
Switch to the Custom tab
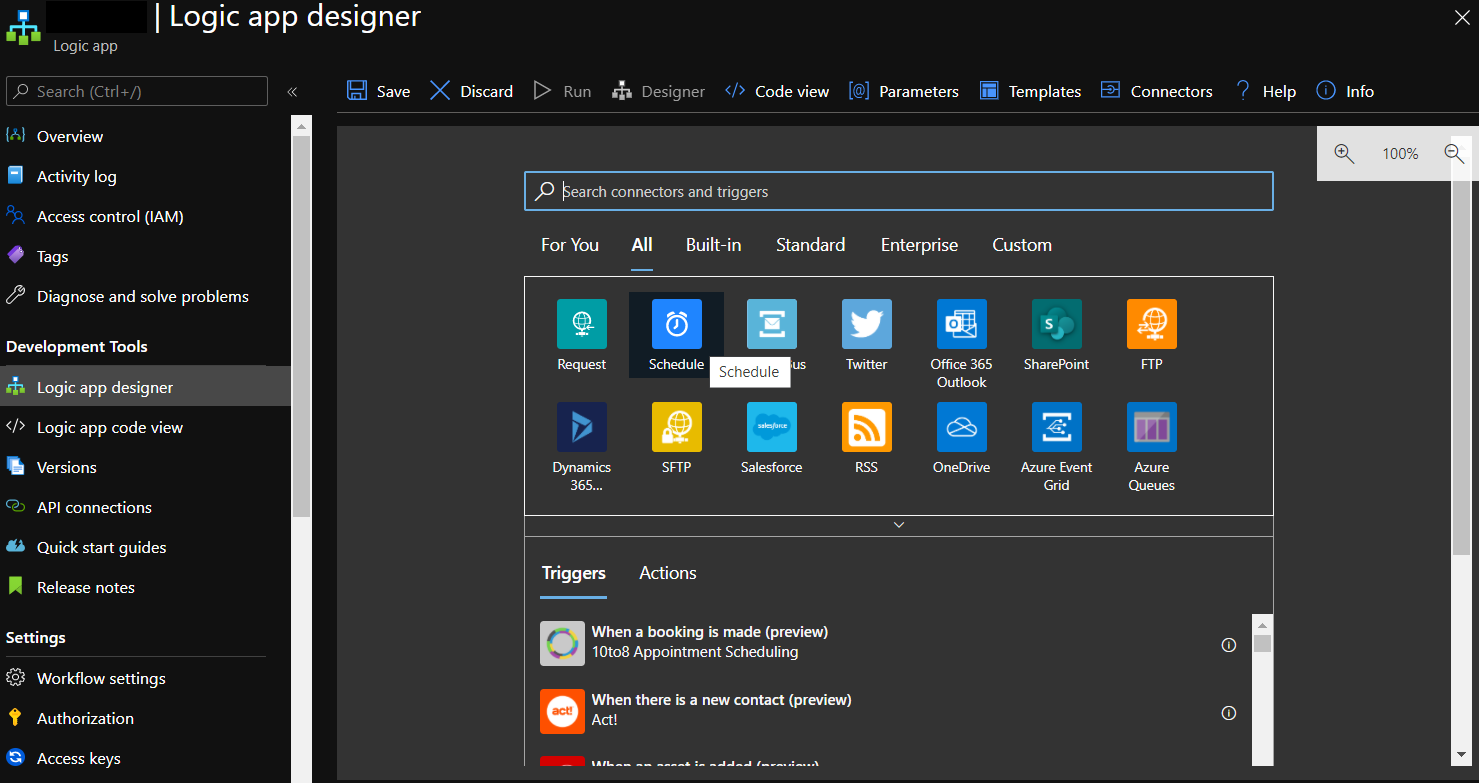coord(1022,245)
